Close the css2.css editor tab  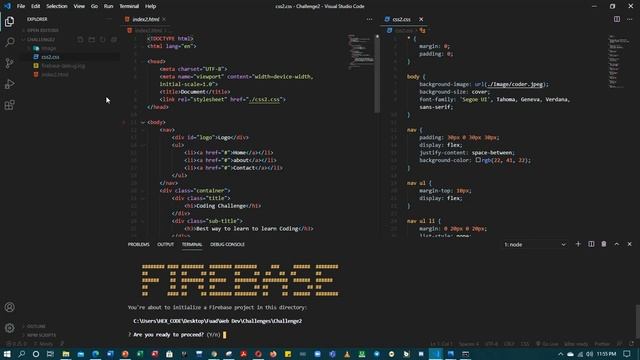pos(421,19)
